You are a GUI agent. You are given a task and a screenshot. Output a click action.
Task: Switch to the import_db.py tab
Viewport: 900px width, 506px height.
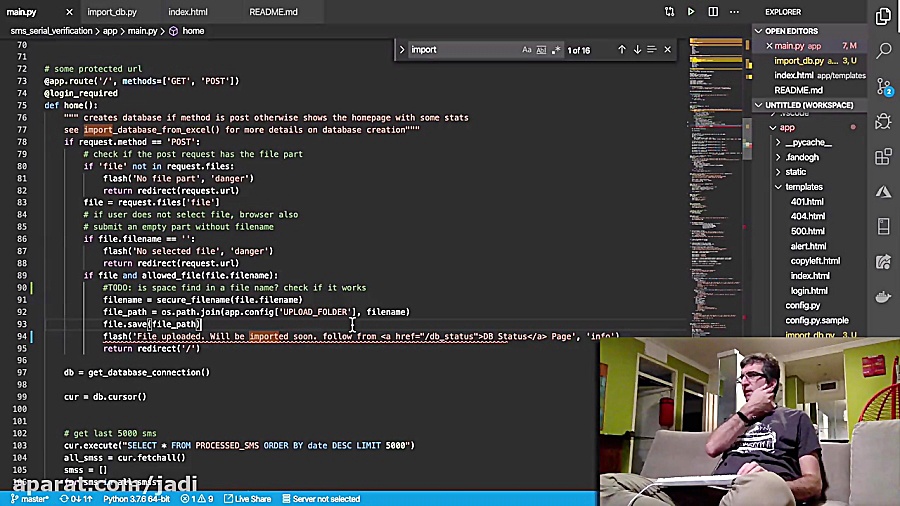(x=113, y=12)
